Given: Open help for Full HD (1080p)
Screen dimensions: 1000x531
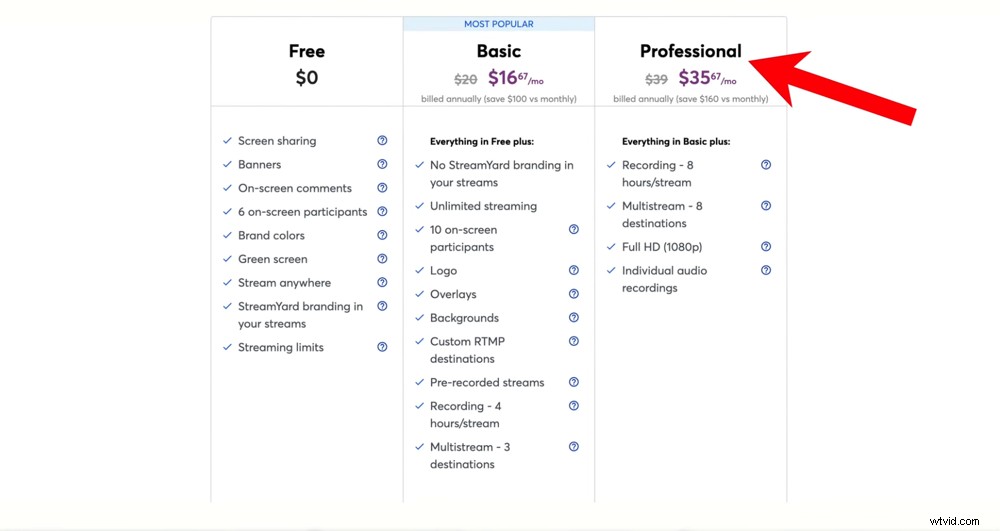Looking at the screenshot, I should coord(766,246).
